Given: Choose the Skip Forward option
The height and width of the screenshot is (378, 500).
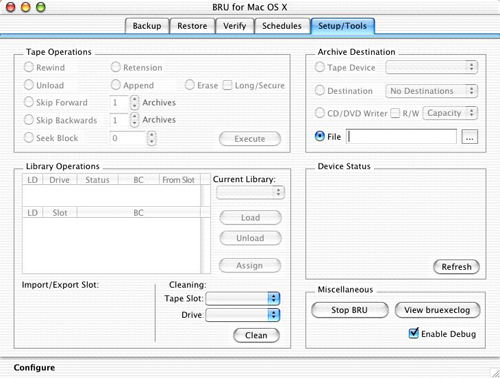Looking at the screenshot, I should coord(29,102).
